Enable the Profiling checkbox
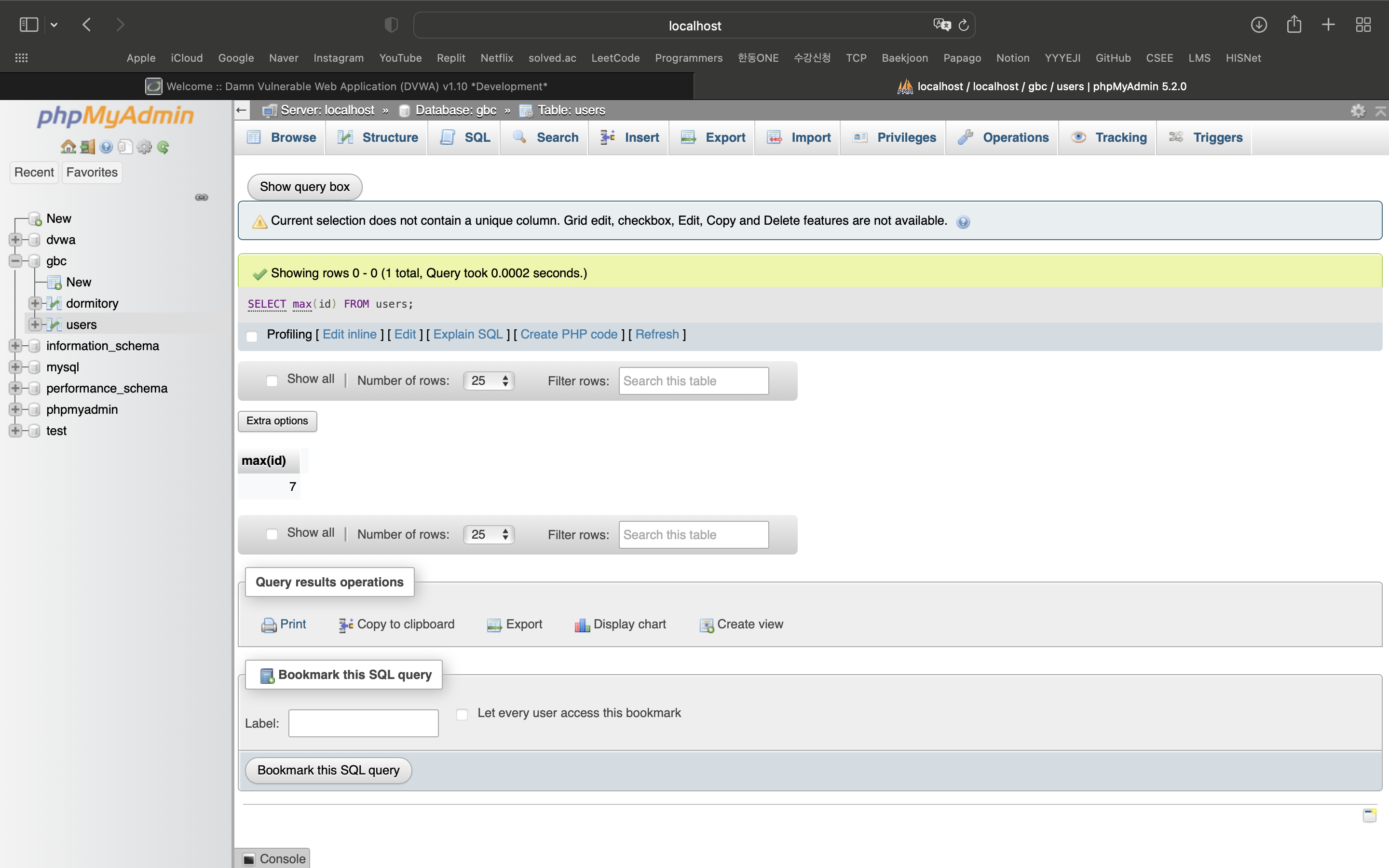 [252, 336]
